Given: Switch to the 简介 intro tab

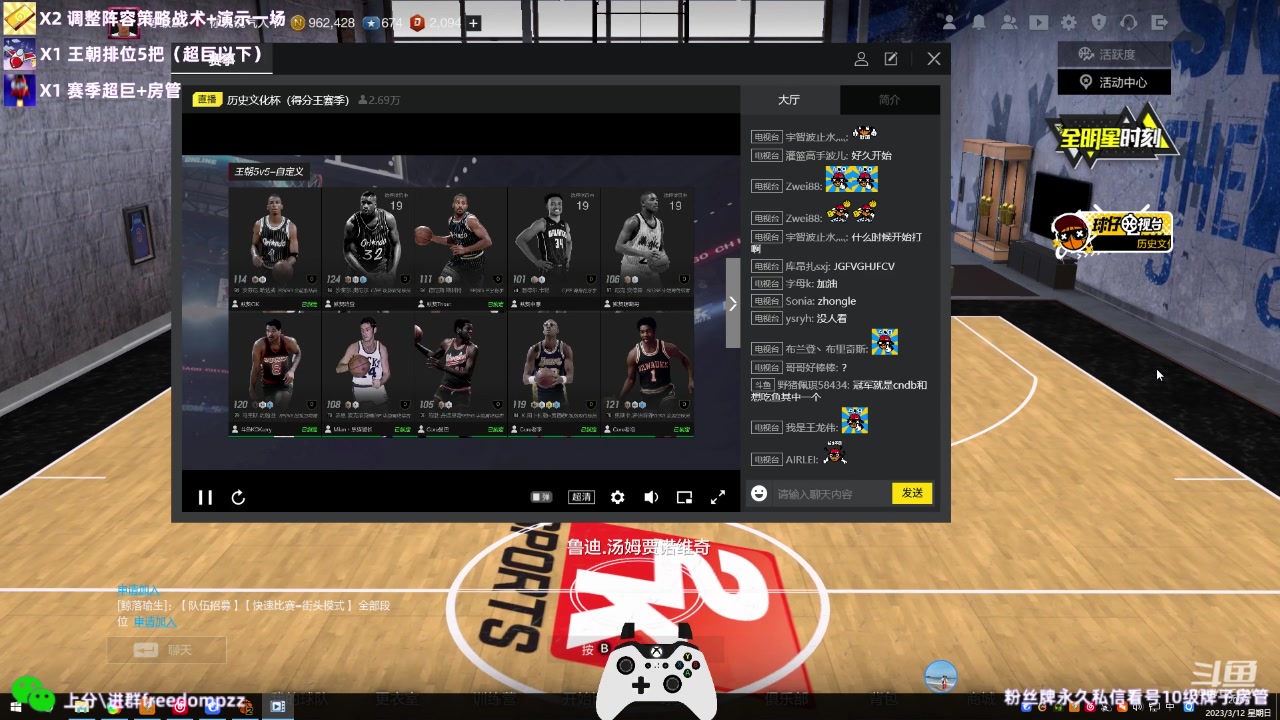Looking at the screenshot, I should [x=889, y=100].
